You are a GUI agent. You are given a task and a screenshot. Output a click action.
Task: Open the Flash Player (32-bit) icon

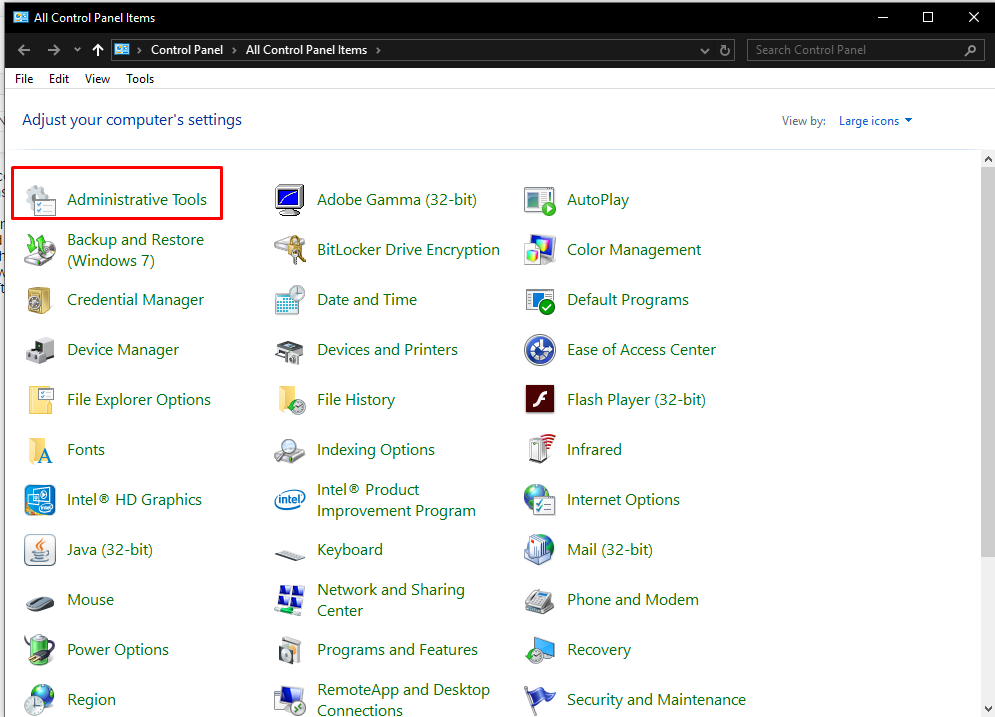pos(539,400)
